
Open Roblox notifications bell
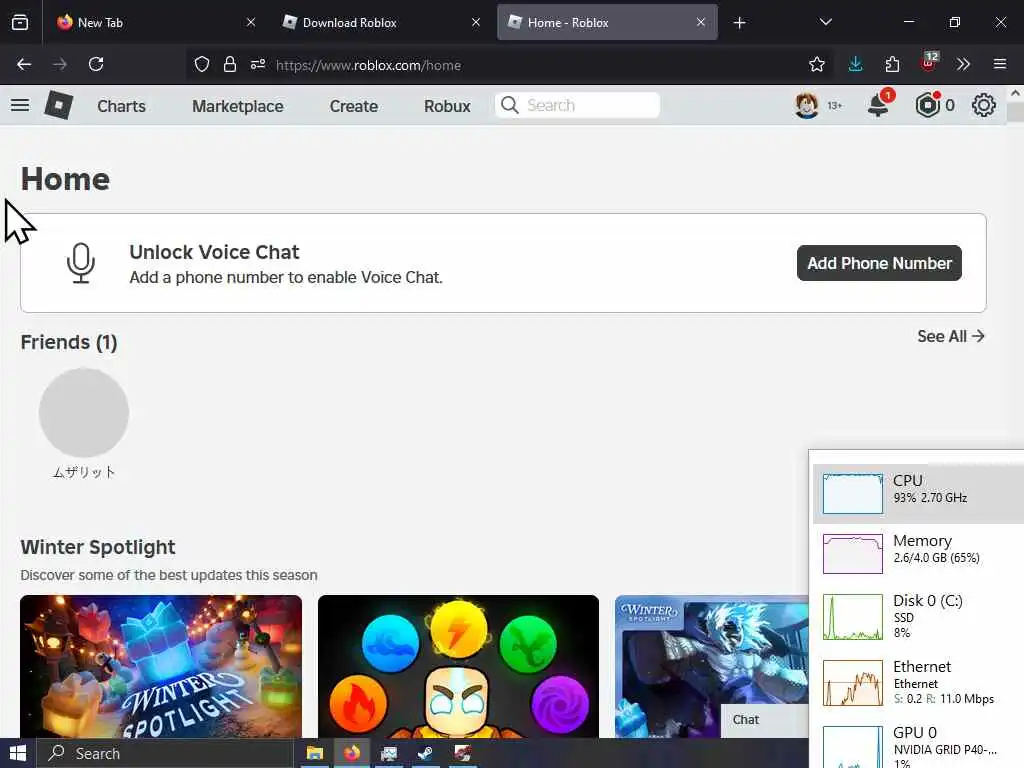tap(878, 104)
